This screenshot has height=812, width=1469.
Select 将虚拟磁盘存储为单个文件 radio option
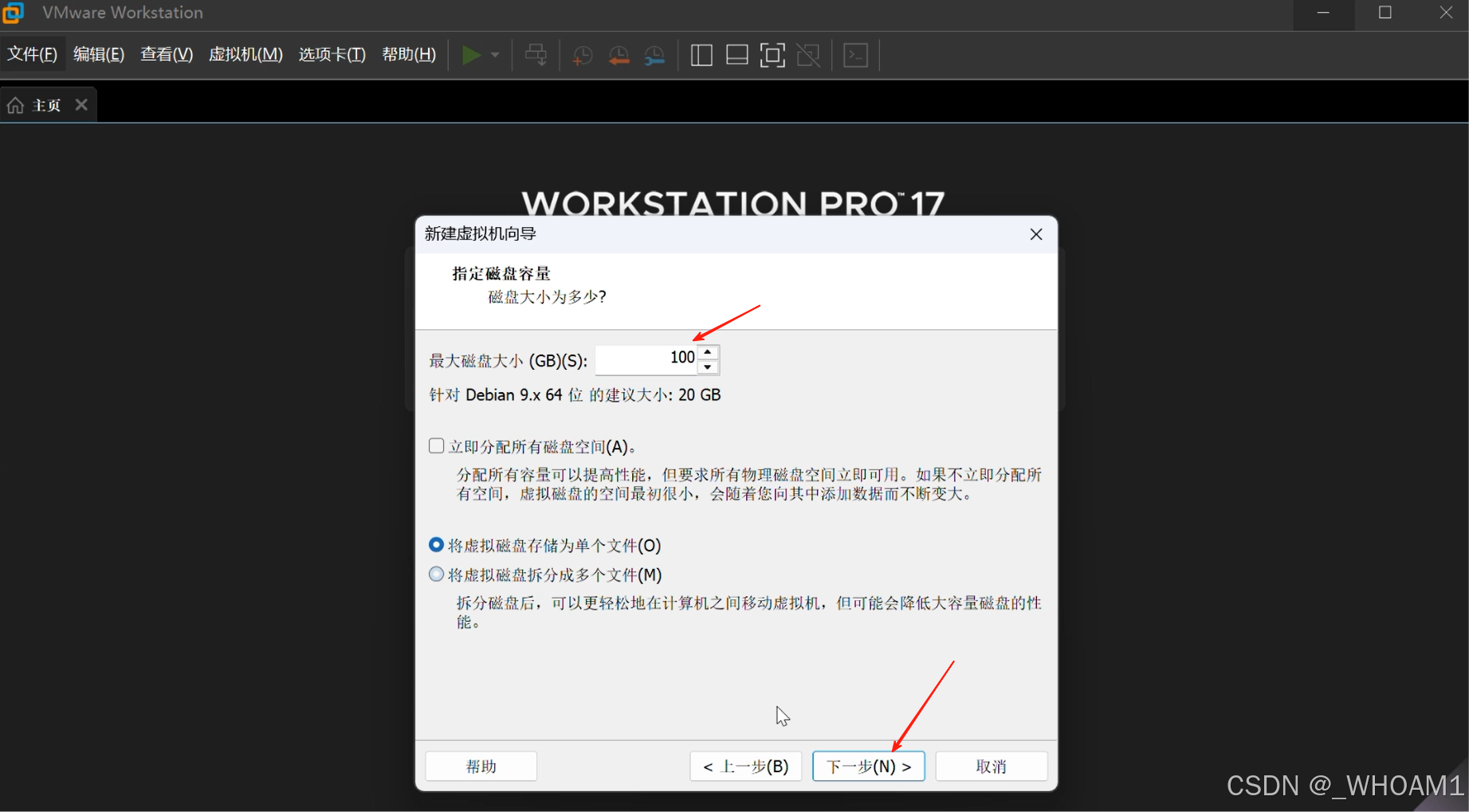[x=436, y=545]
